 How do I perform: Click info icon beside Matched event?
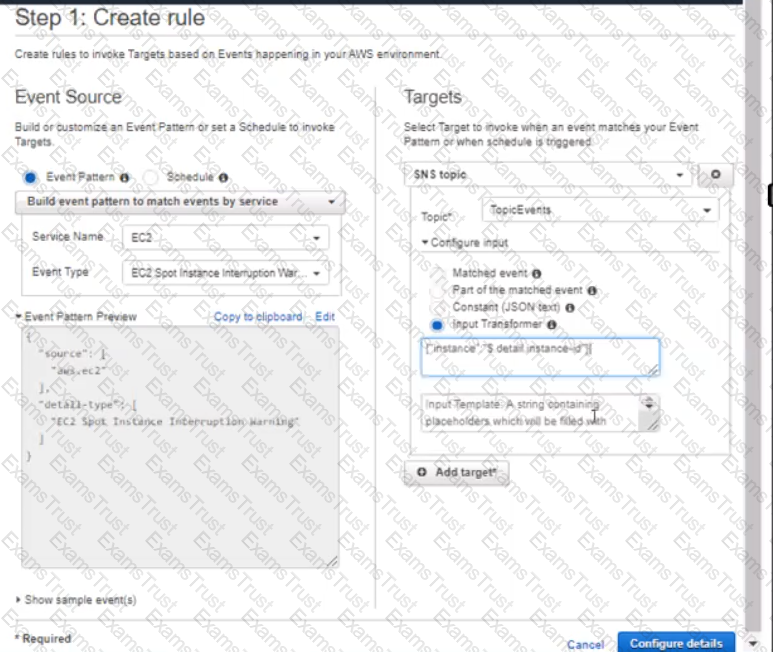coord(537,273)
